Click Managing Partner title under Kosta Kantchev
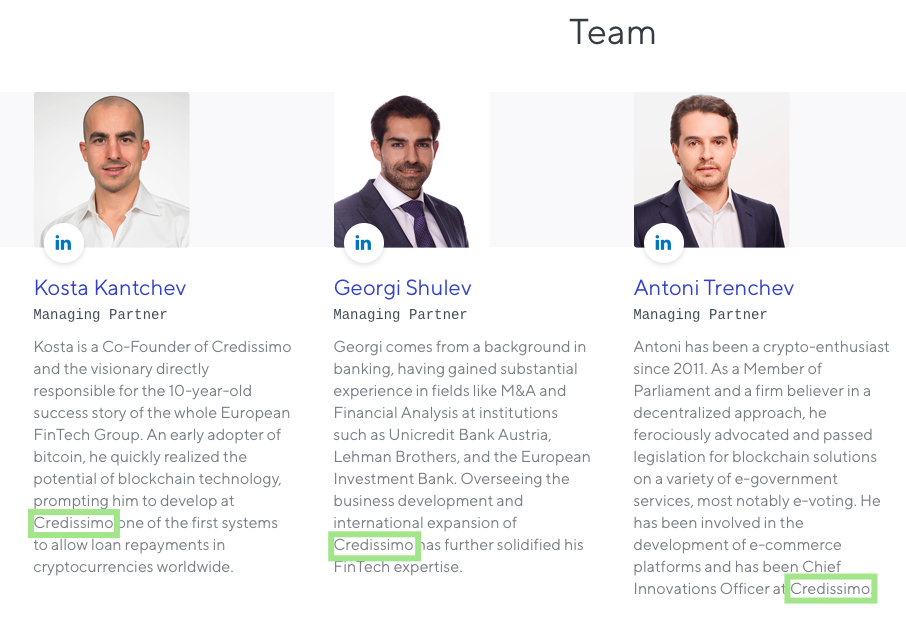Screen dimensions: 906x624 [x=100, y=315]
